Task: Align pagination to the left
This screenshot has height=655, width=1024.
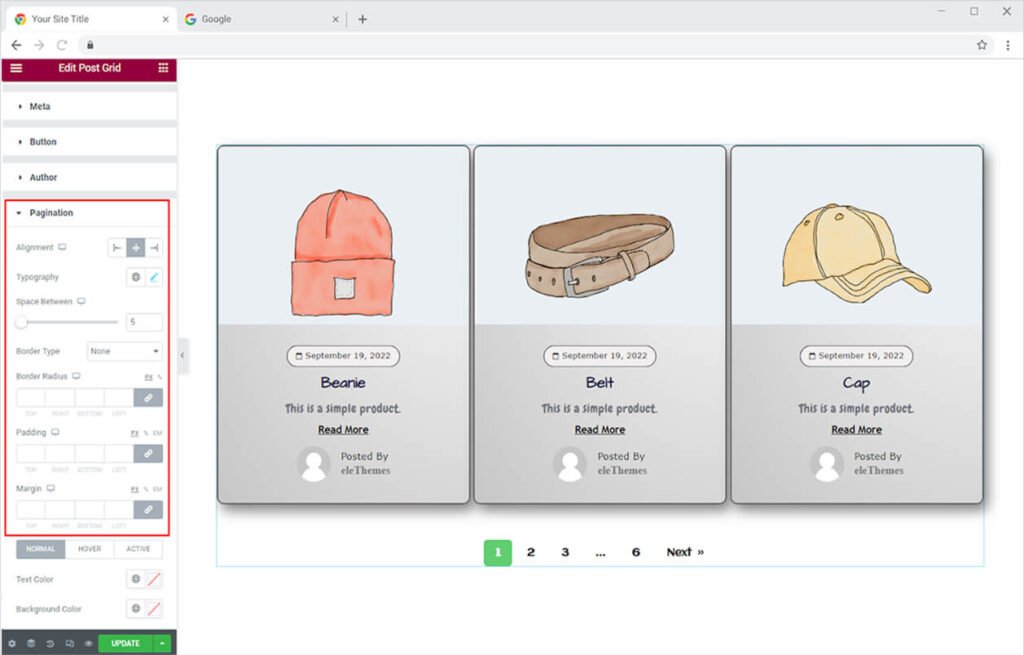Action: (x=117, y=248)
